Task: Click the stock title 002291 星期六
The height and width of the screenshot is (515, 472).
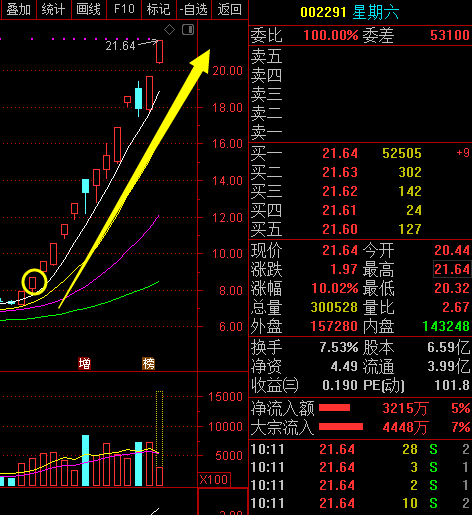Action: click(350, 12)
